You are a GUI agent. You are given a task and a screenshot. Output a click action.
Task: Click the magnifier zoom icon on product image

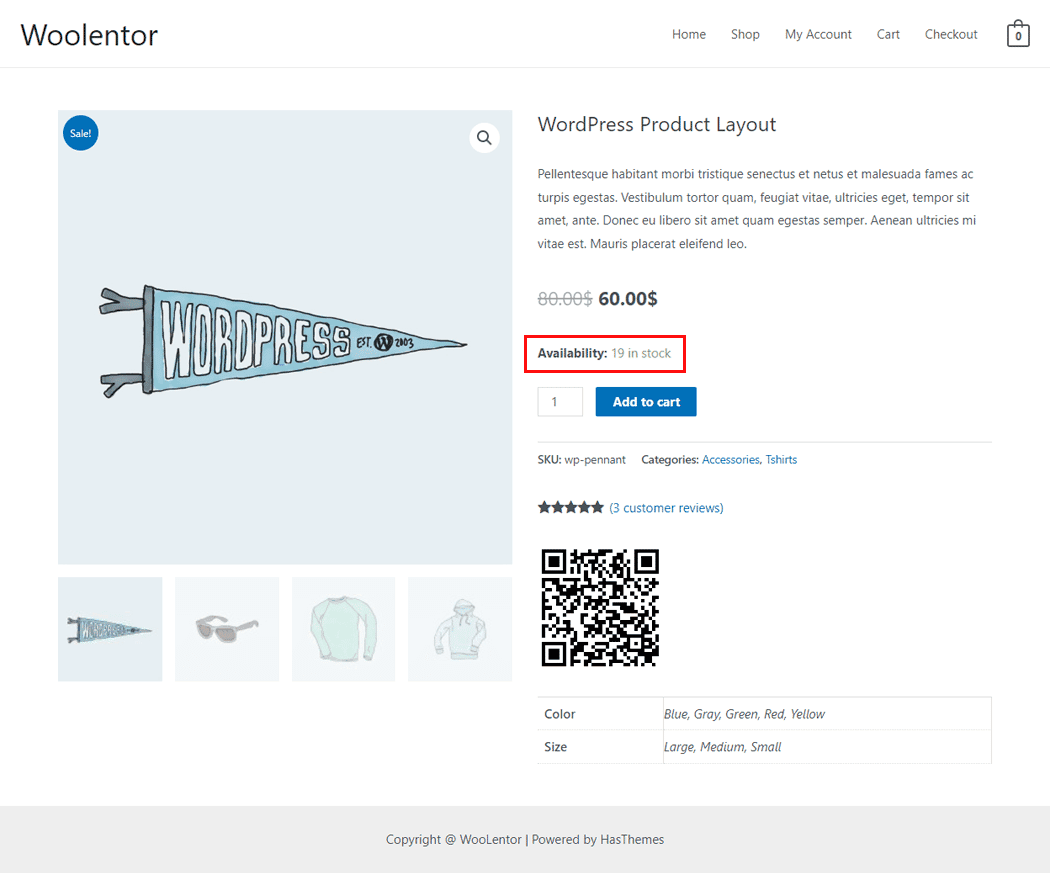pyautogui.click(x=484, y=138)
